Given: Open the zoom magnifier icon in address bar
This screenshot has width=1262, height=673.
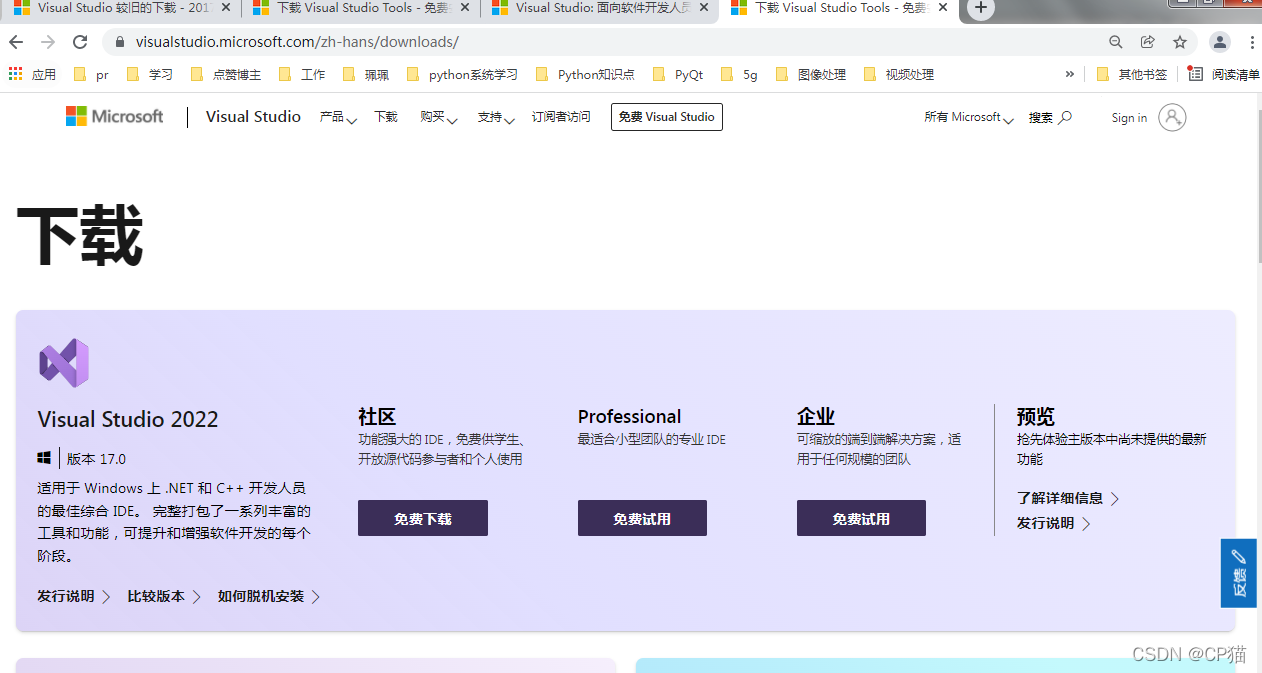Looking at the screenshot, I should pos(1116,42).
